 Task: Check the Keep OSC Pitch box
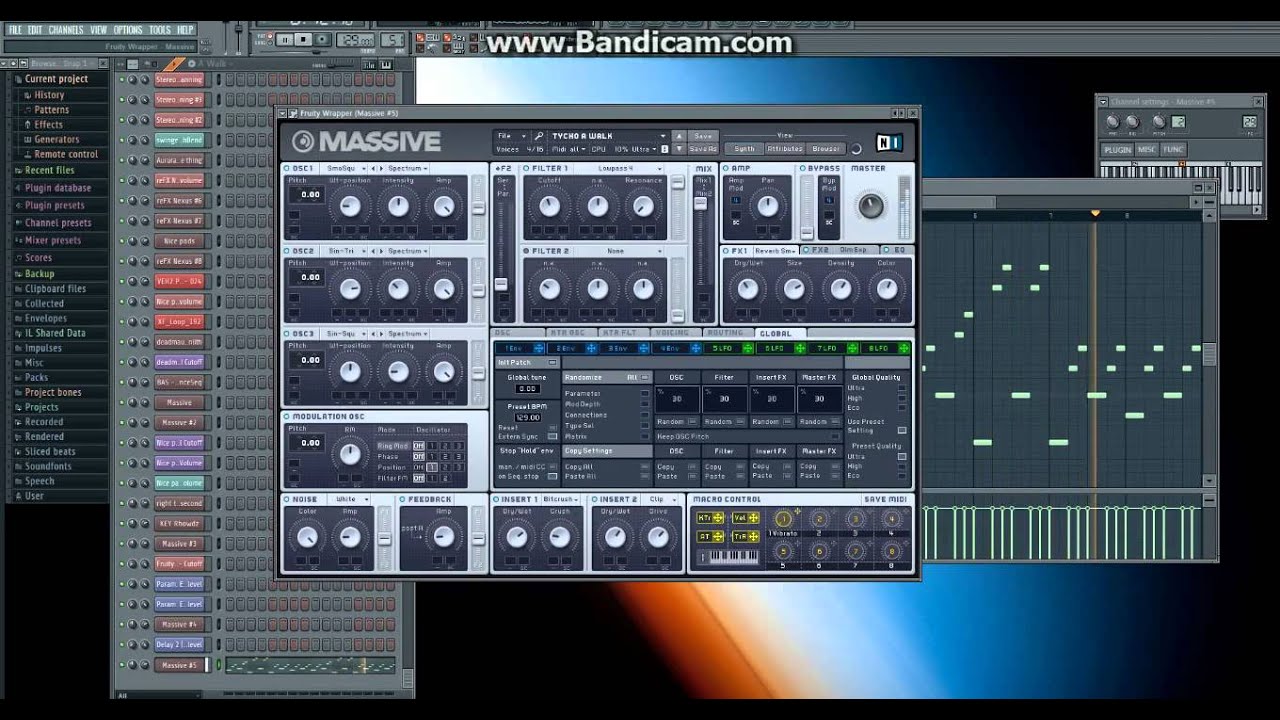834,436
